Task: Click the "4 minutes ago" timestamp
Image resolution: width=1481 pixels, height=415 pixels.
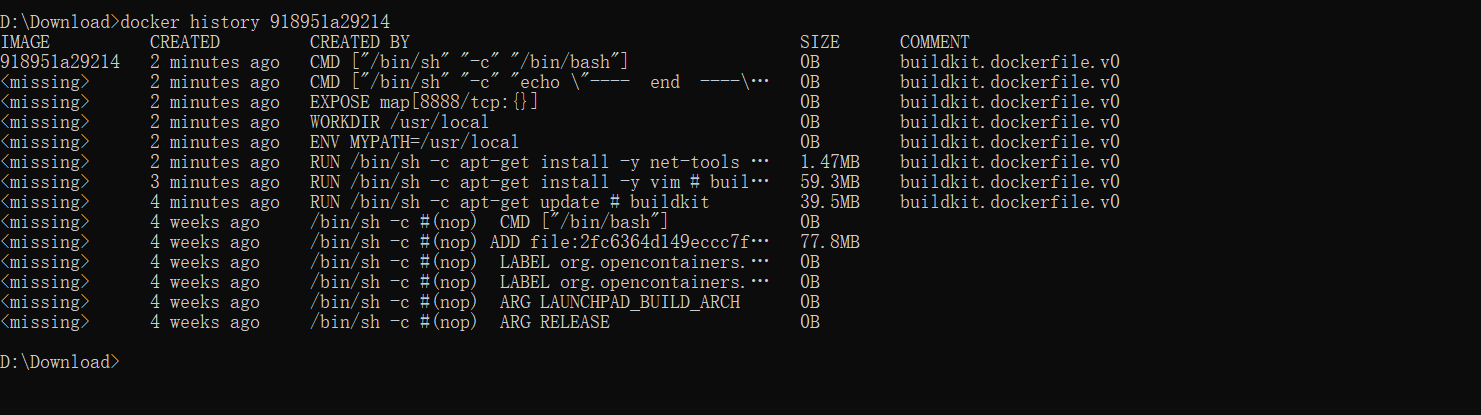Action: pos(214,202)
